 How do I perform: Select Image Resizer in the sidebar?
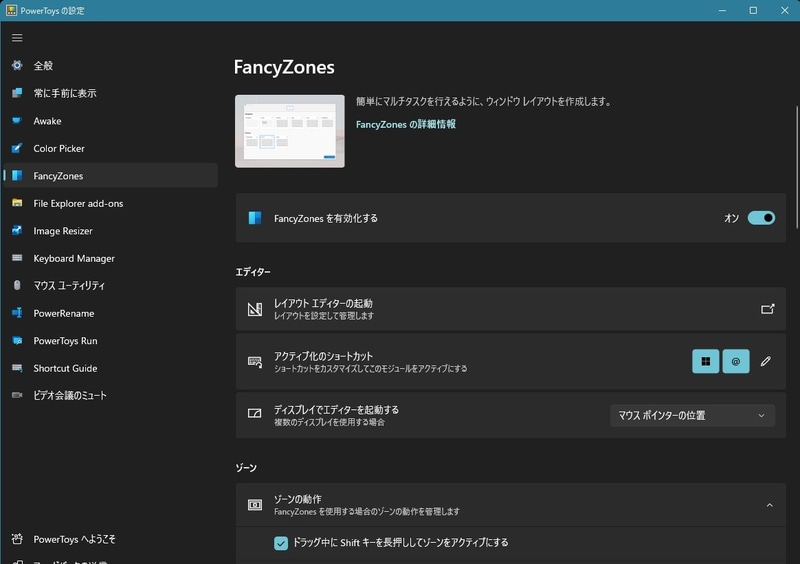[x=111, y=231]
